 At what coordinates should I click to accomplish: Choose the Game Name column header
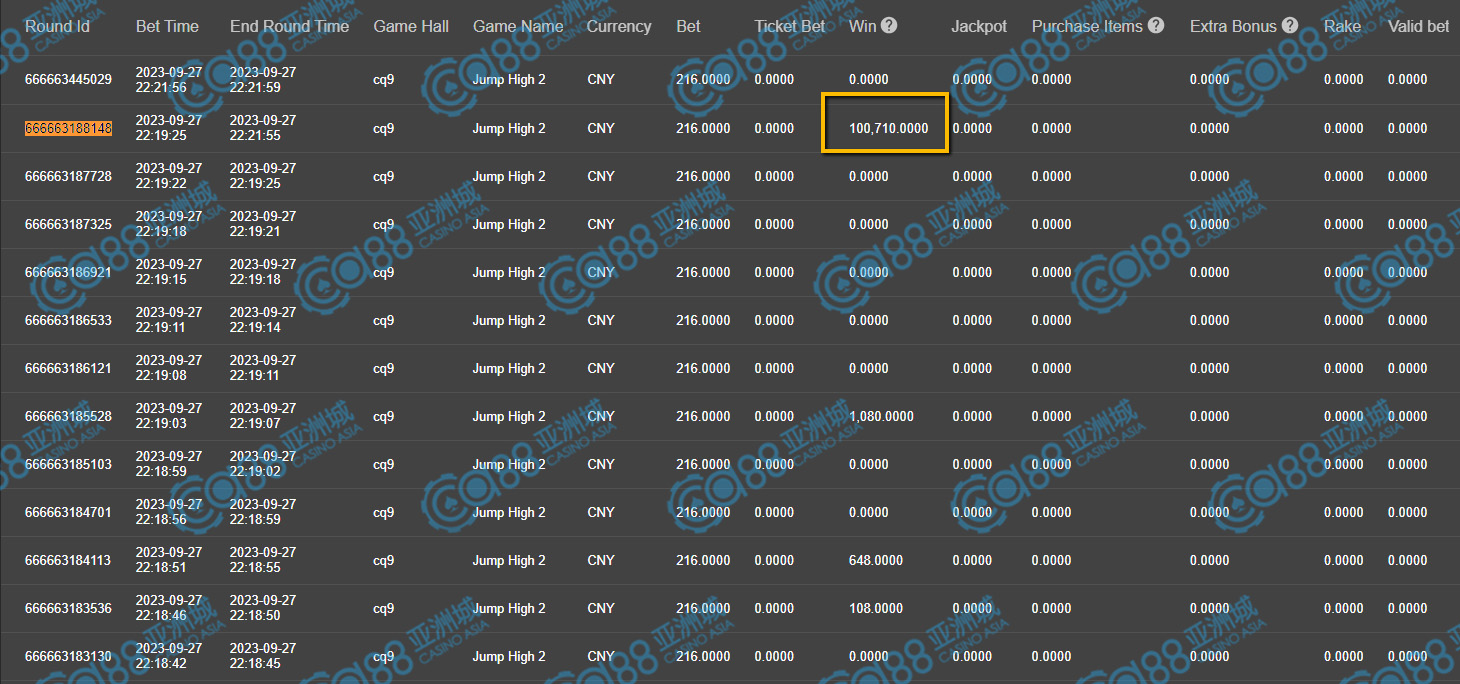tap(518, 27)
